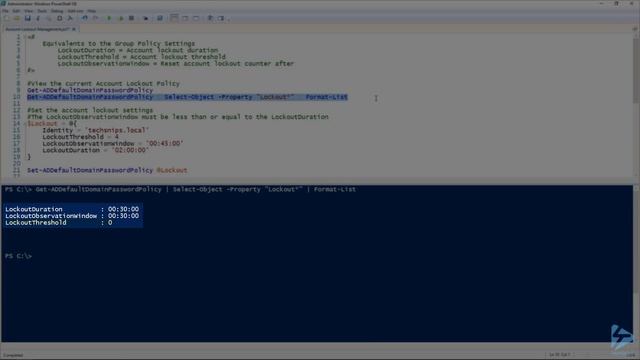This screenshot has height=360, width=640.
Task: Click the Copy toolbar icon
Action: 49,18
